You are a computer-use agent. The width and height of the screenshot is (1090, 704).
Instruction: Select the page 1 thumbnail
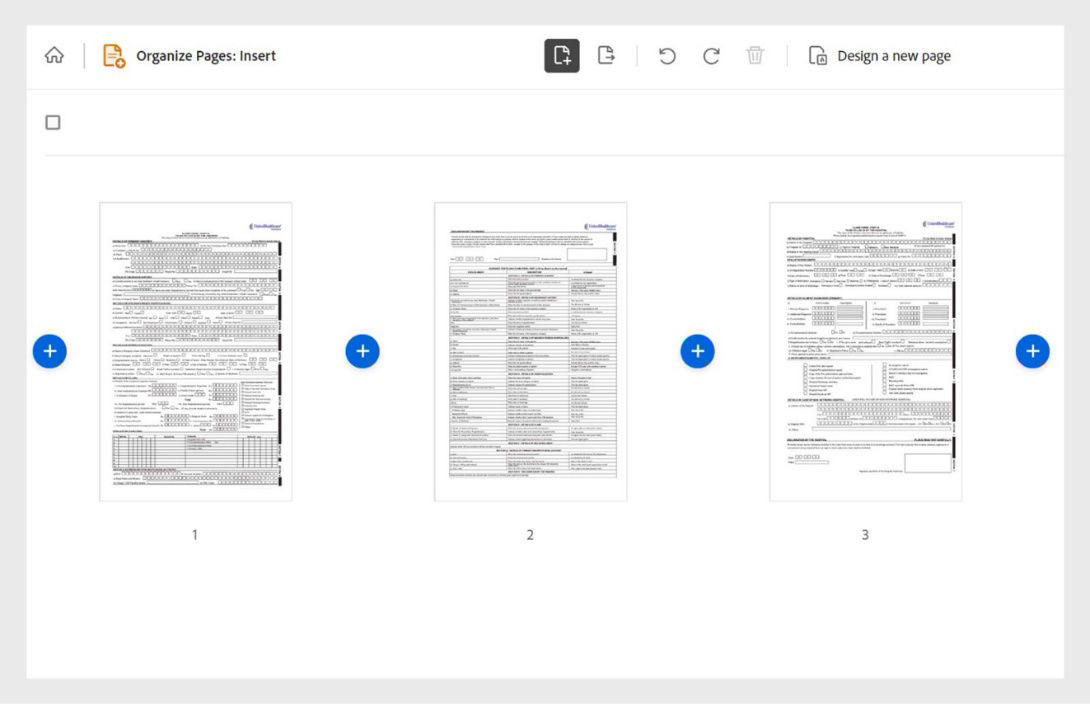[x=195, y=350]
